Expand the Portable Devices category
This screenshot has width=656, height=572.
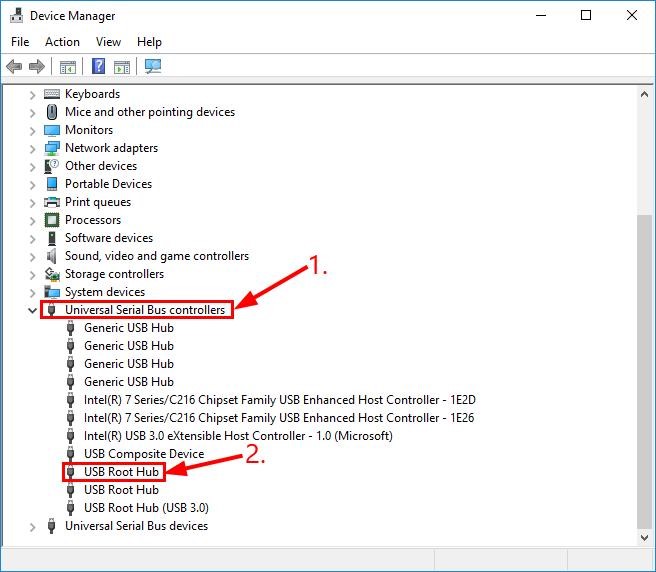(x=32, y=185)
